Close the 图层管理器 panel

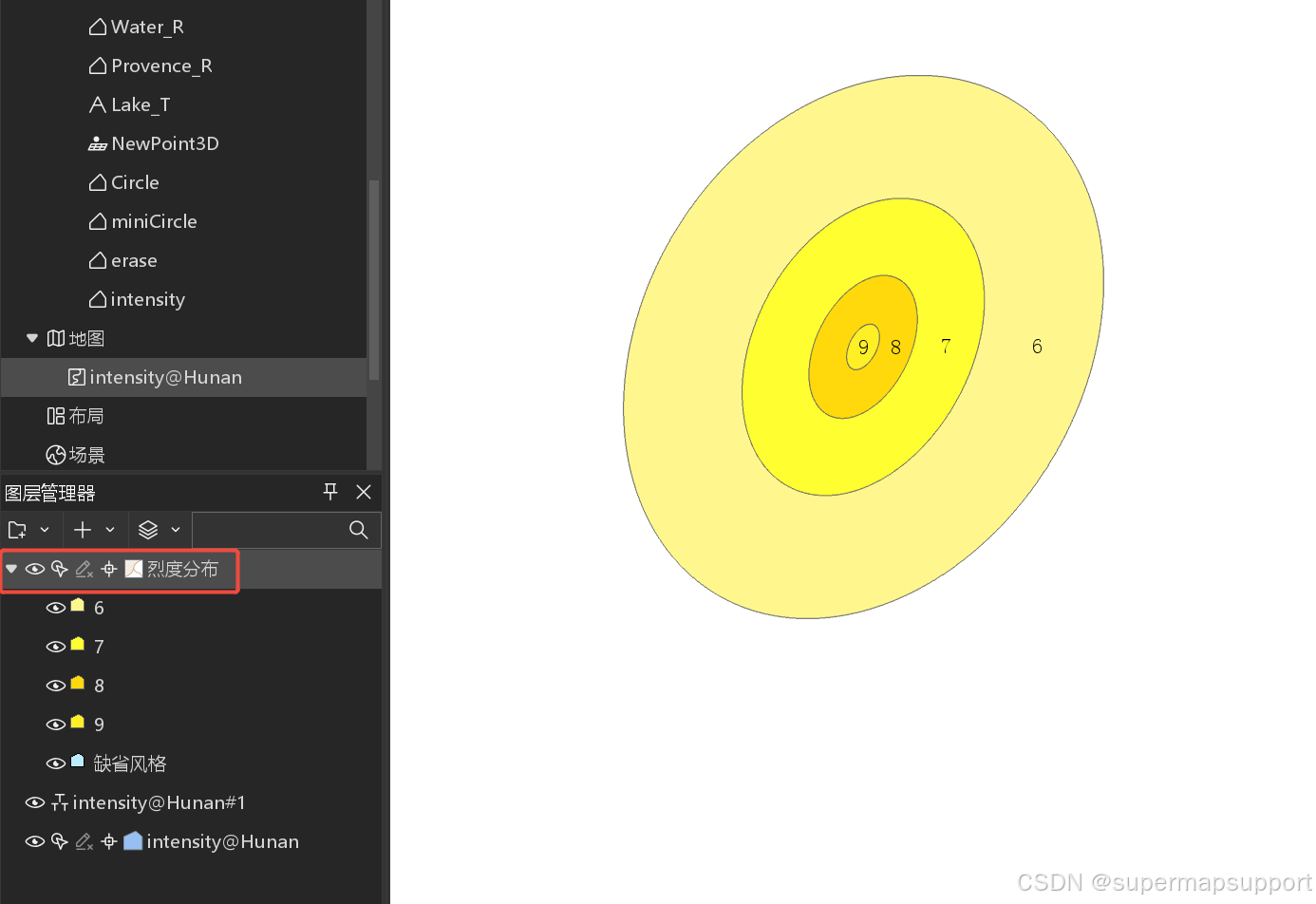point(364,491)
